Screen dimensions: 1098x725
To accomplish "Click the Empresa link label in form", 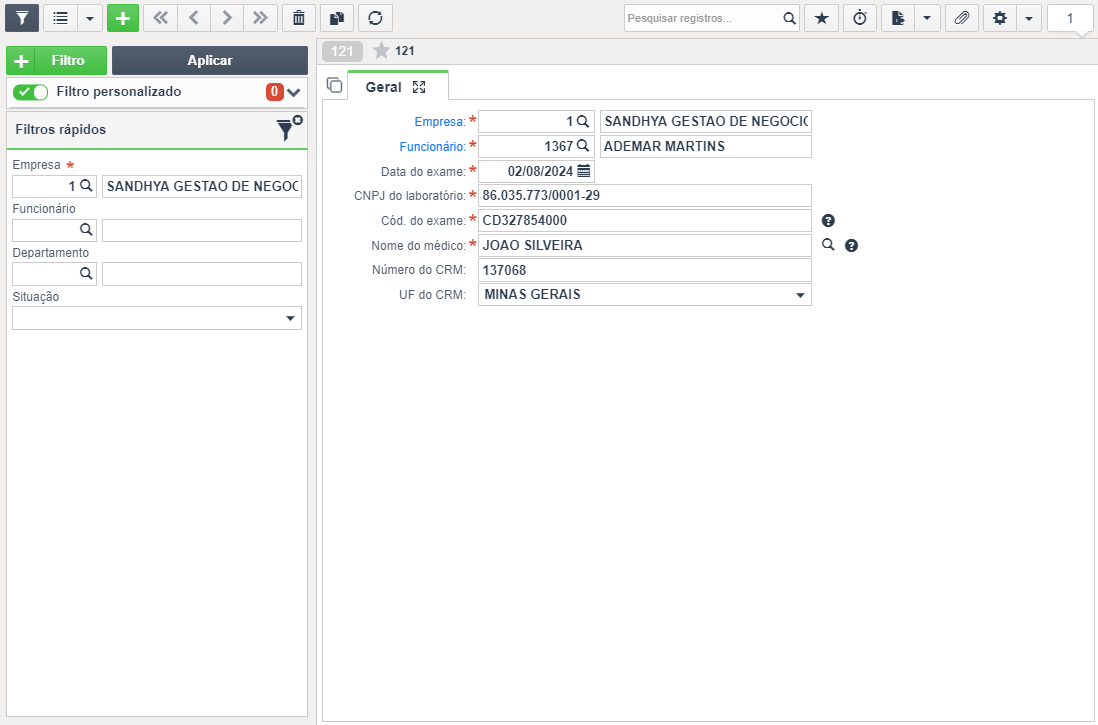I will tap(440, 122).
